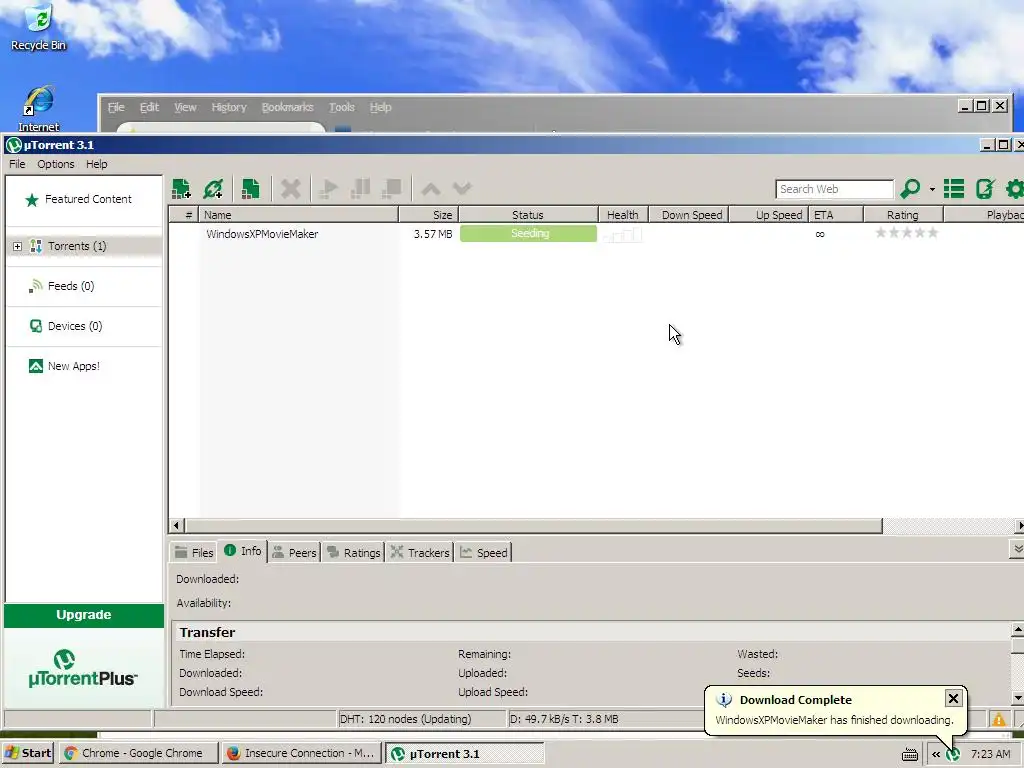Switch to Chrome taskbar button

pos(138,753)
